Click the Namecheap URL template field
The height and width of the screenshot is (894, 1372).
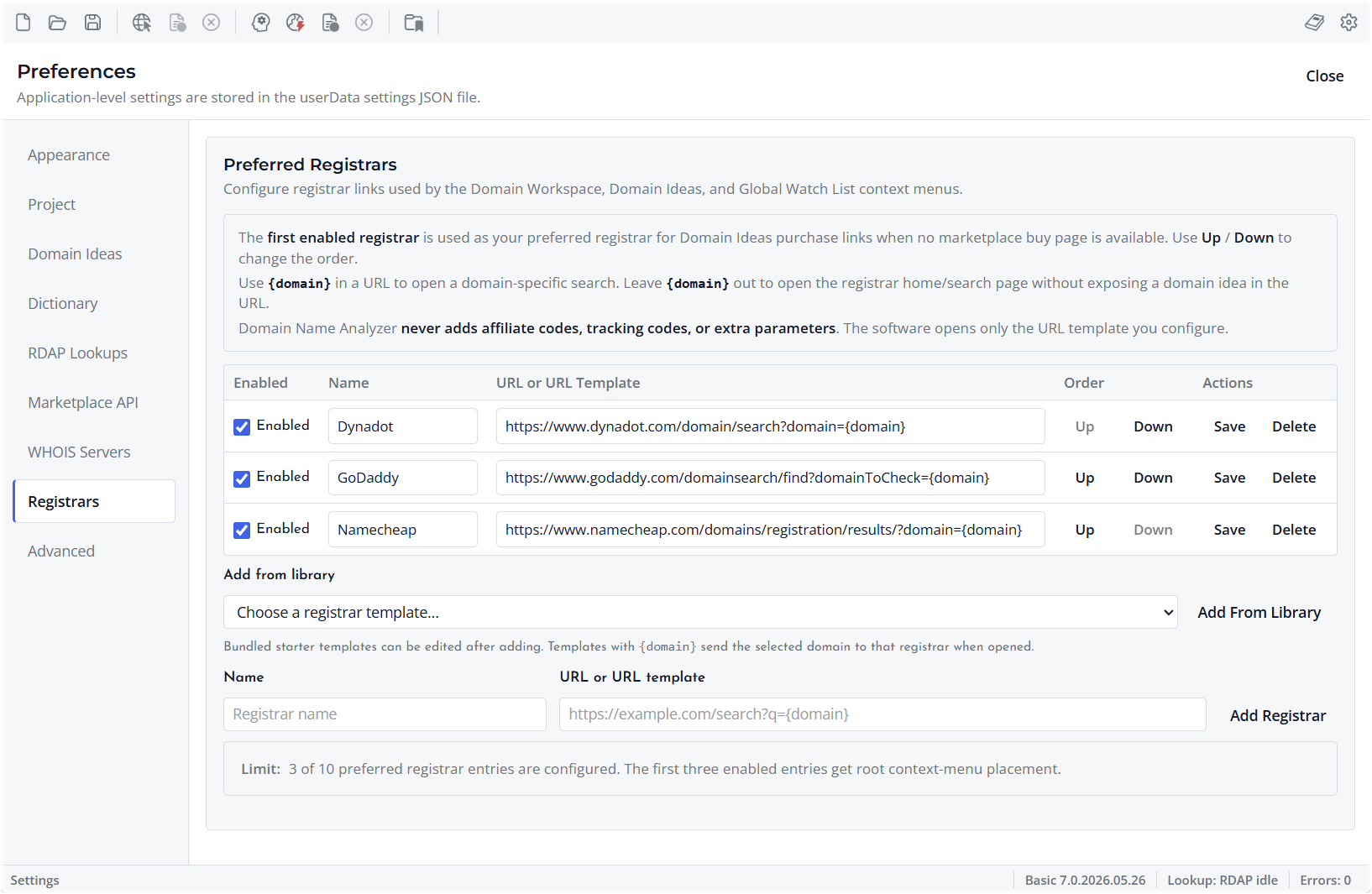(771, 530)
